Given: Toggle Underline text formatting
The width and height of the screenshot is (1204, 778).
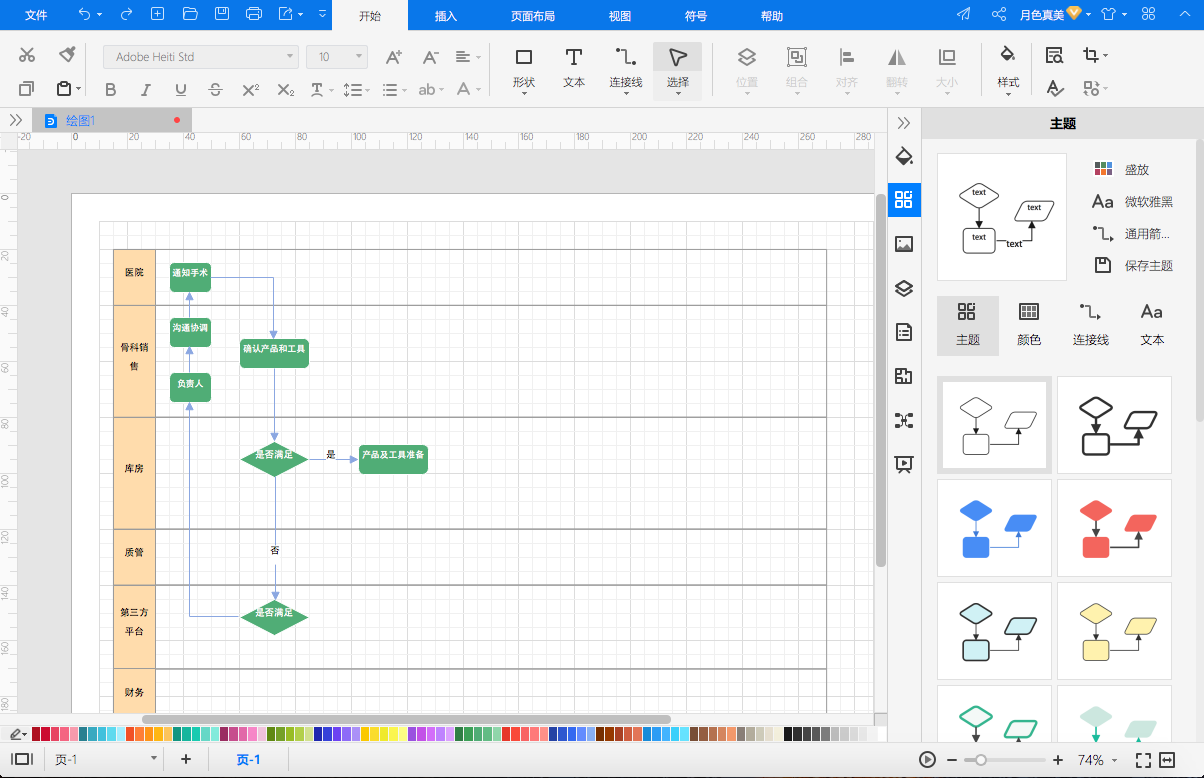Looking at the screenshot, I should click(180, 90).
